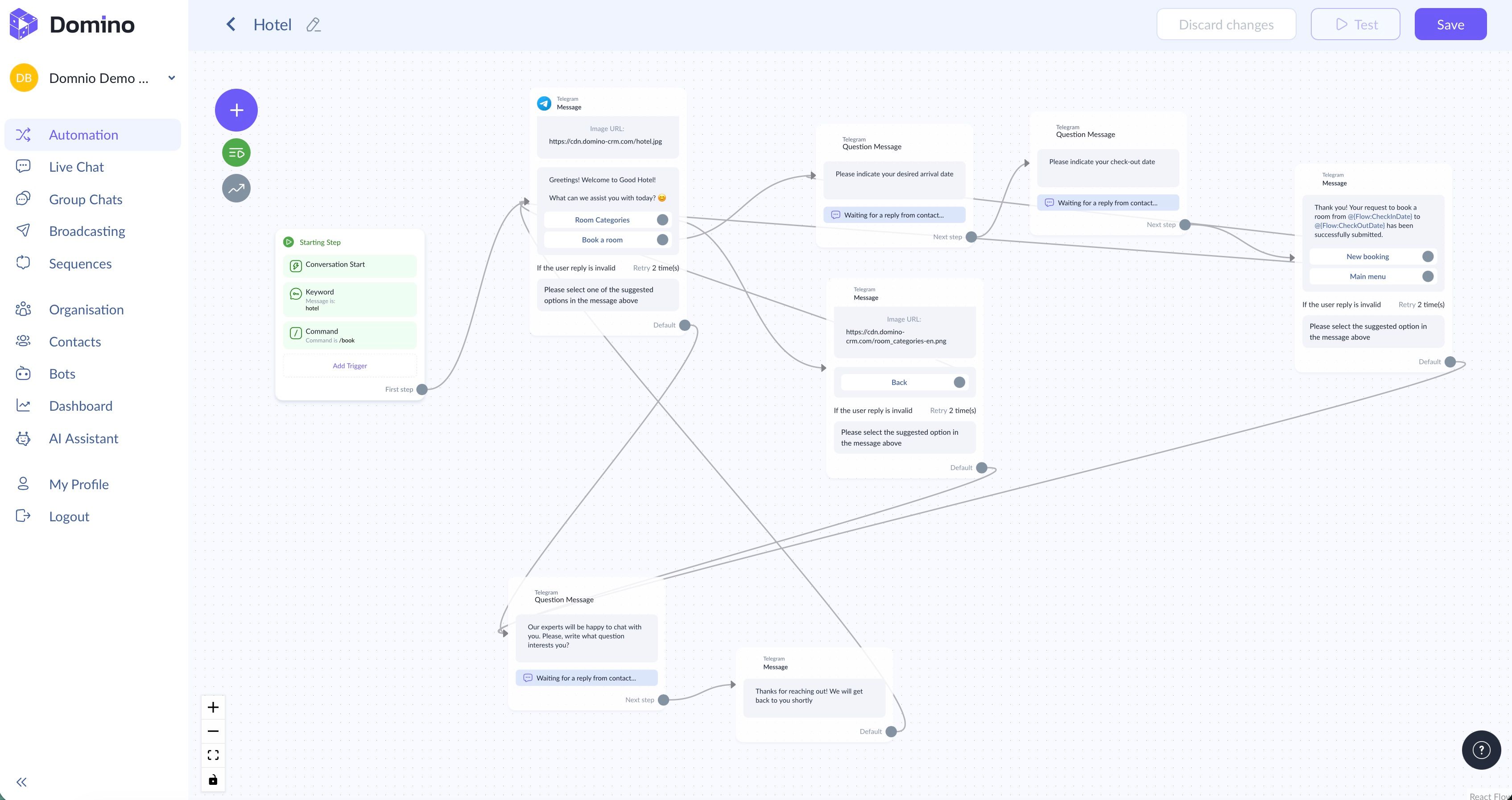This screenshot has height=800, width=1512.
Task: Click the Save button
Action: coord(1450,25)
